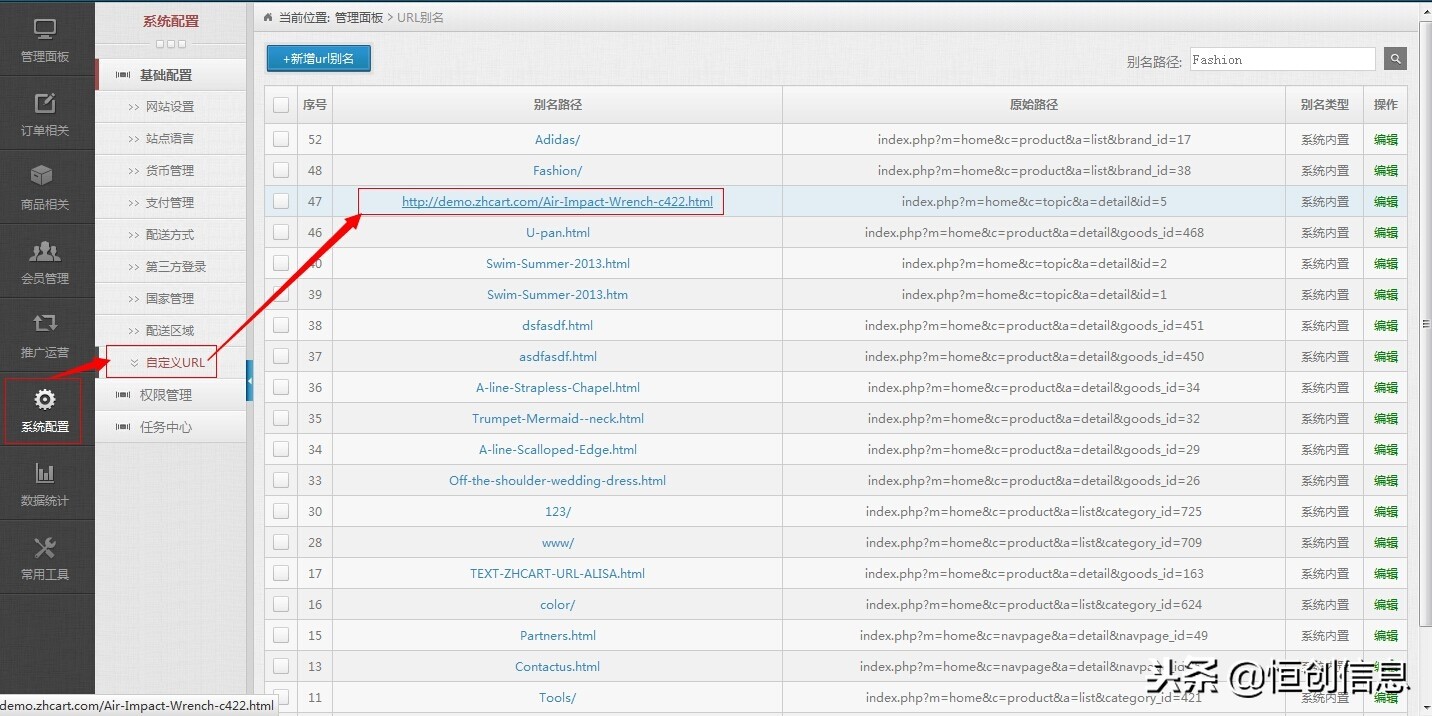Open 第三方登录 submenu item

176,267
